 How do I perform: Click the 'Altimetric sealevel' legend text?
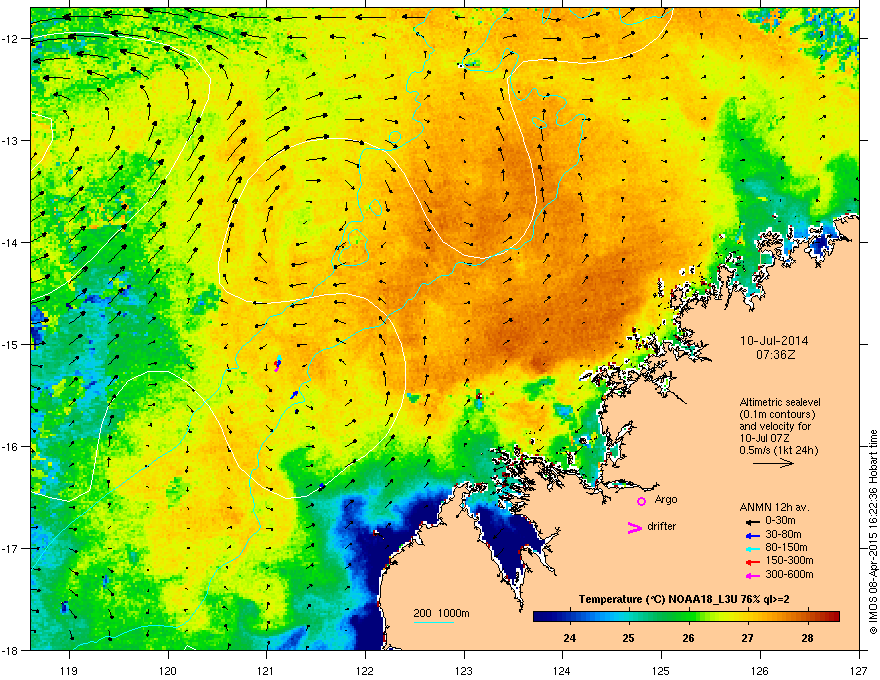click(780, 402)
